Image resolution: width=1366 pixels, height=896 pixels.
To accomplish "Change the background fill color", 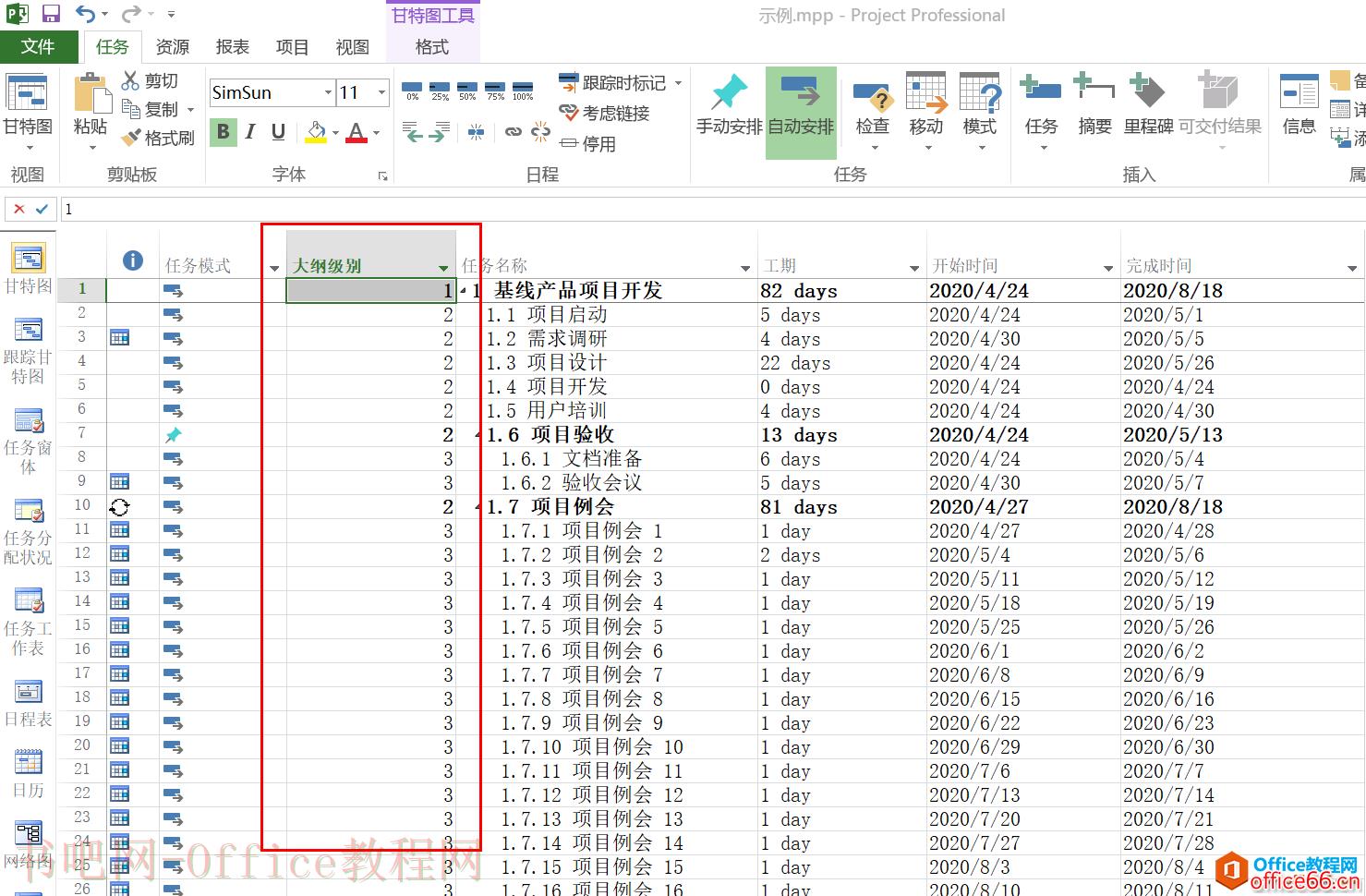I will tap(316, 132).
